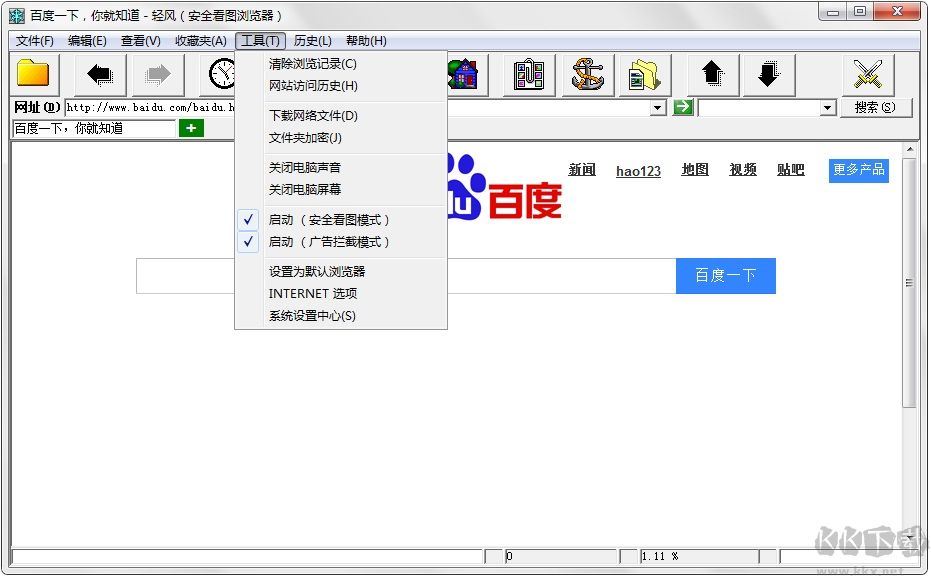This screenshot has height=578, width=931.
Task: Open a file using the yellow folder icon
Action: tap(34, 73)
